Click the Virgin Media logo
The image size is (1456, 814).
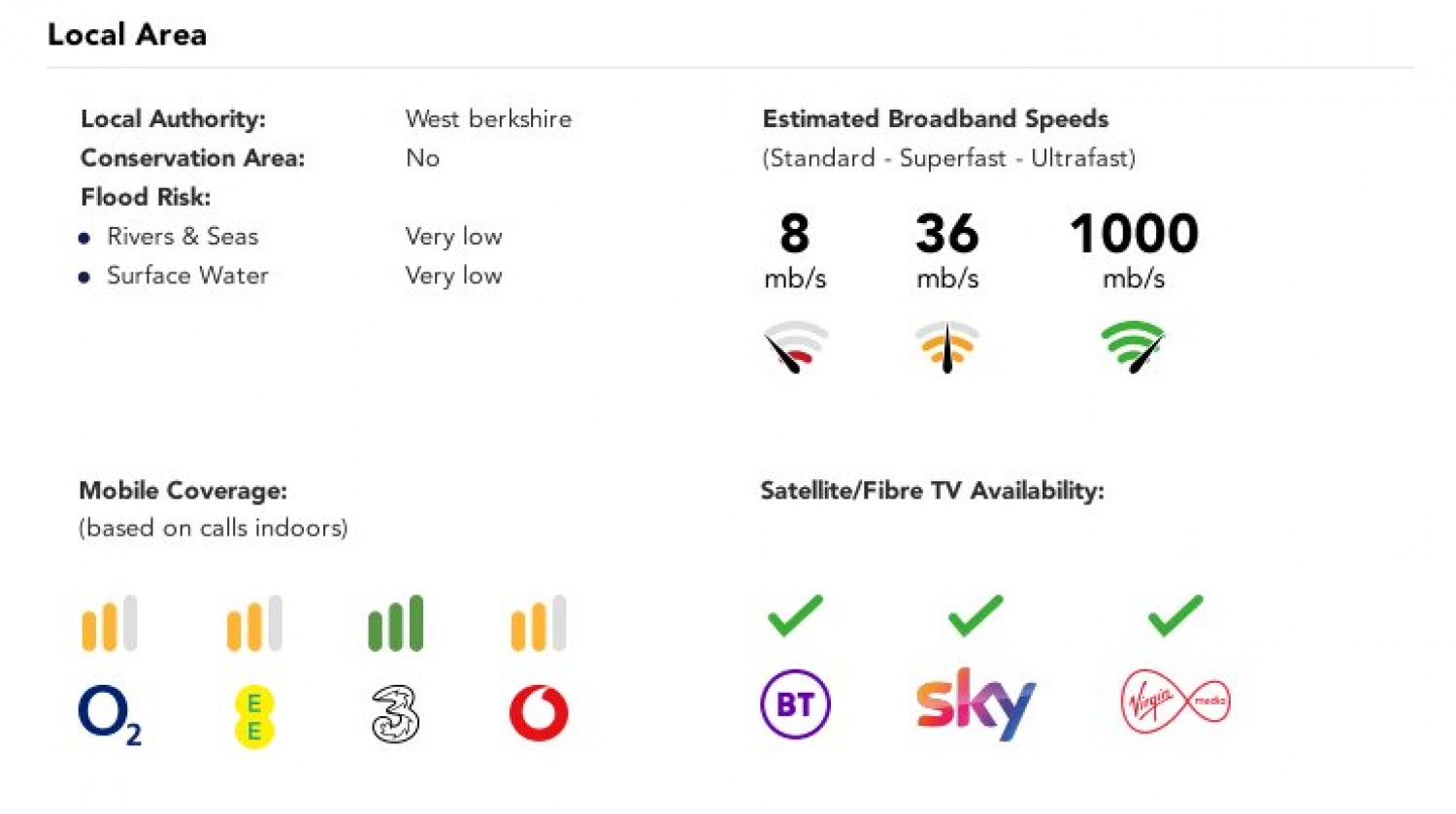(1175, 701)
